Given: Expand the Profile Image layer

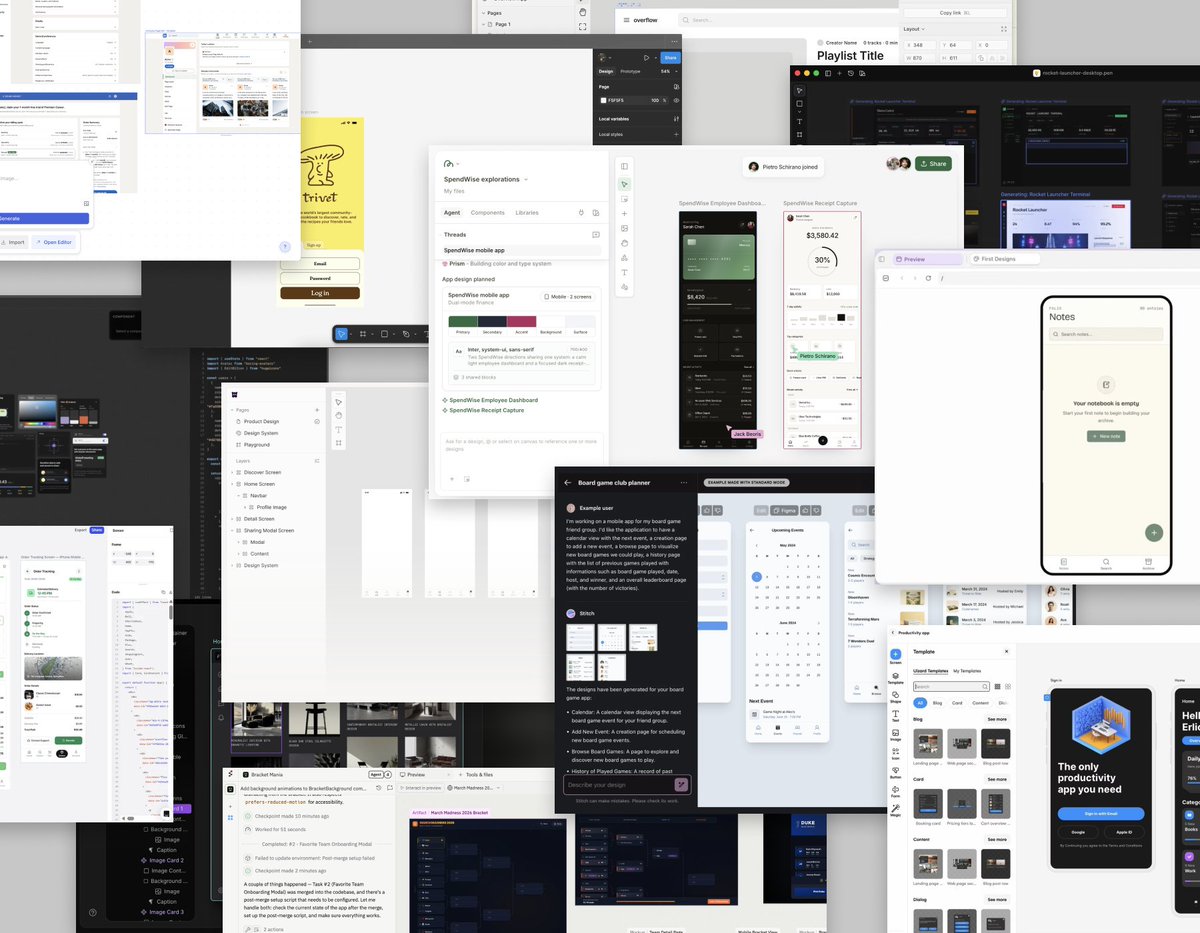Looking at the screenshot, I should (x=246, y=507).
